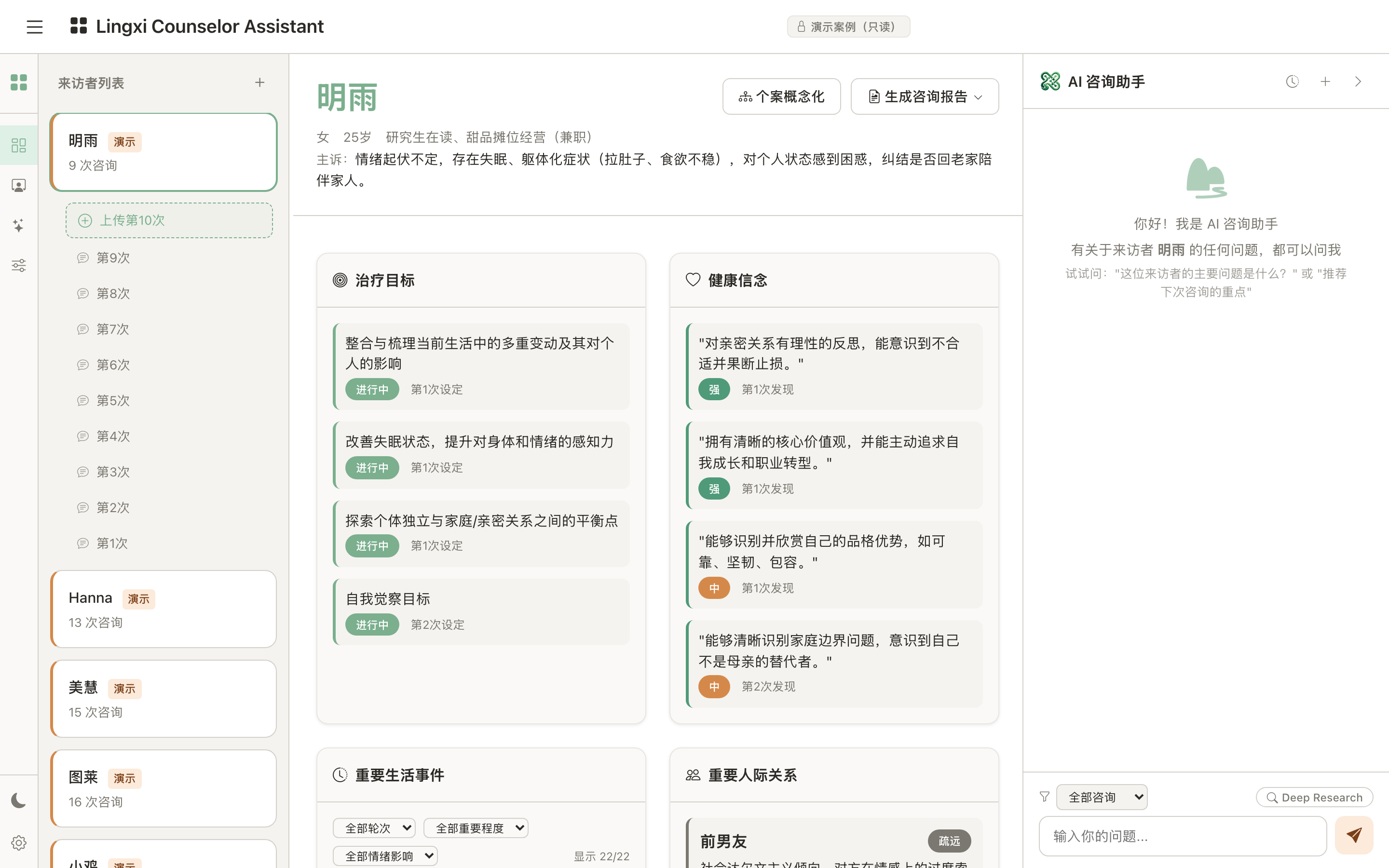Open the dashboard grid icon in sidebar
Image resolution: width=1389 pixels, height=868 pixels.
(x=19, y=82)
